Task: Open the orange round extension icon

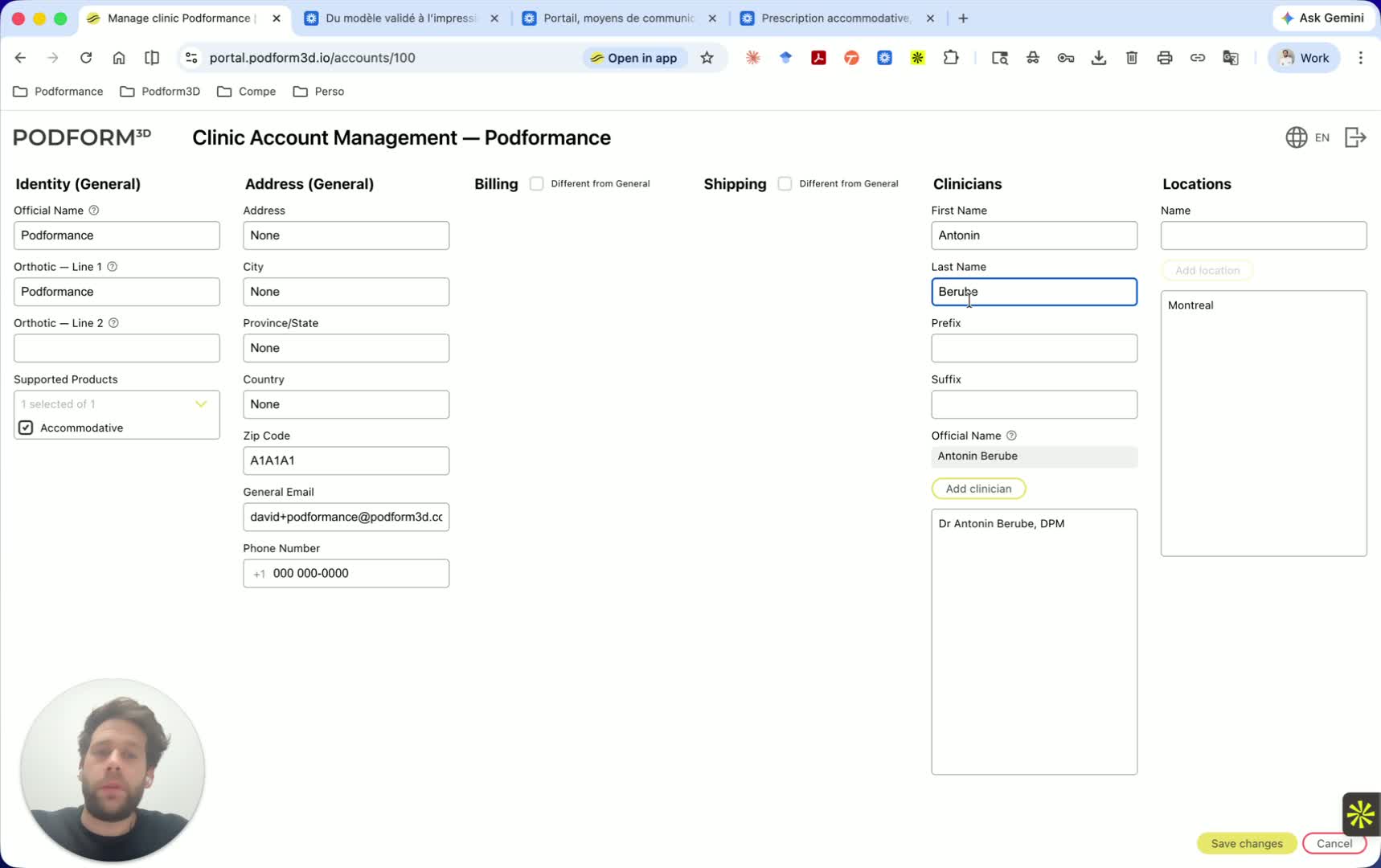Action: 852,58
